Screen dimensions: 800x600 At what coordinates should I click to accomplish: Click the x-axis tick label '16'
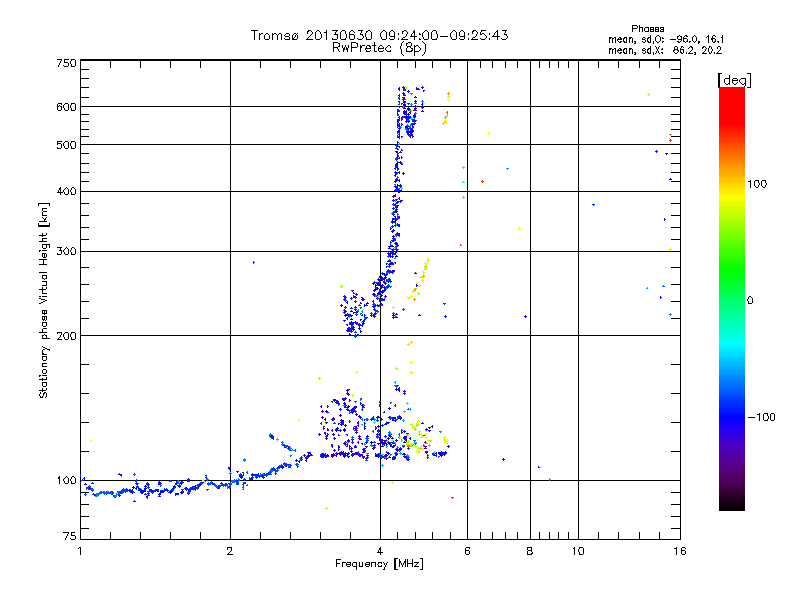[680, 551]
